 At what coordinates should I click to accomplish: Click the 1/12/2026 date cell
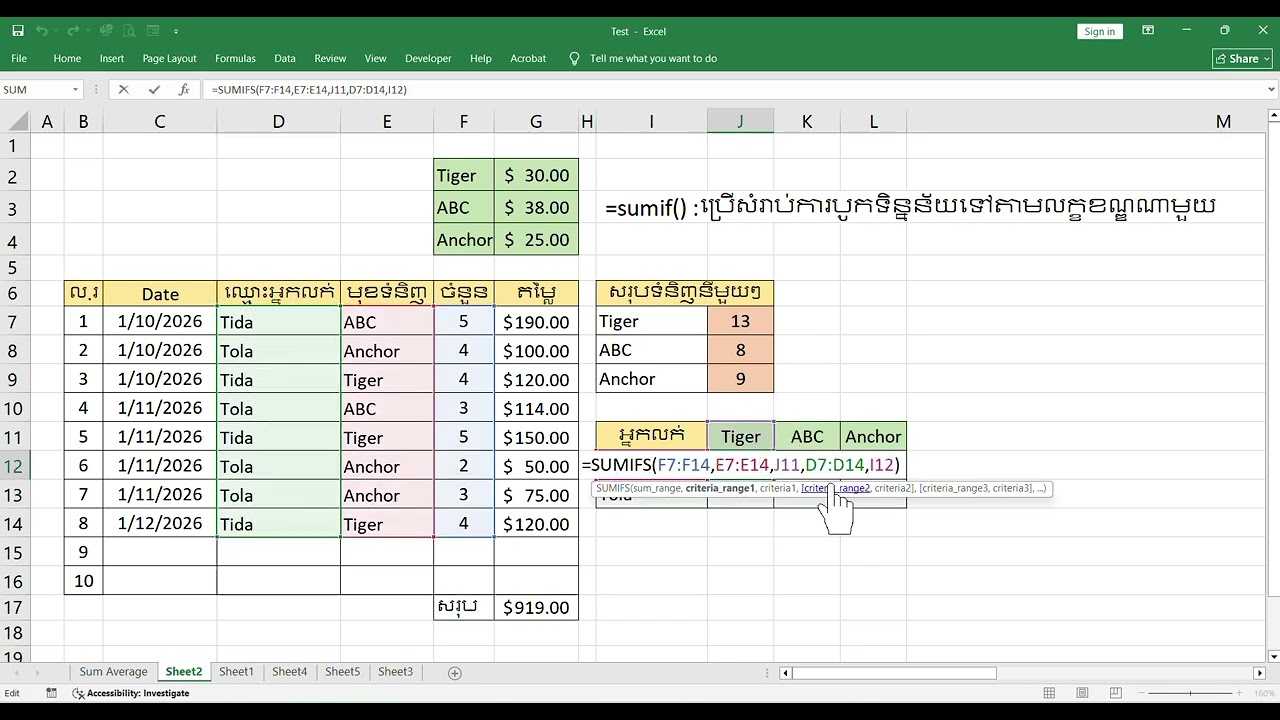pyautogui.click(x=160, y=523)
